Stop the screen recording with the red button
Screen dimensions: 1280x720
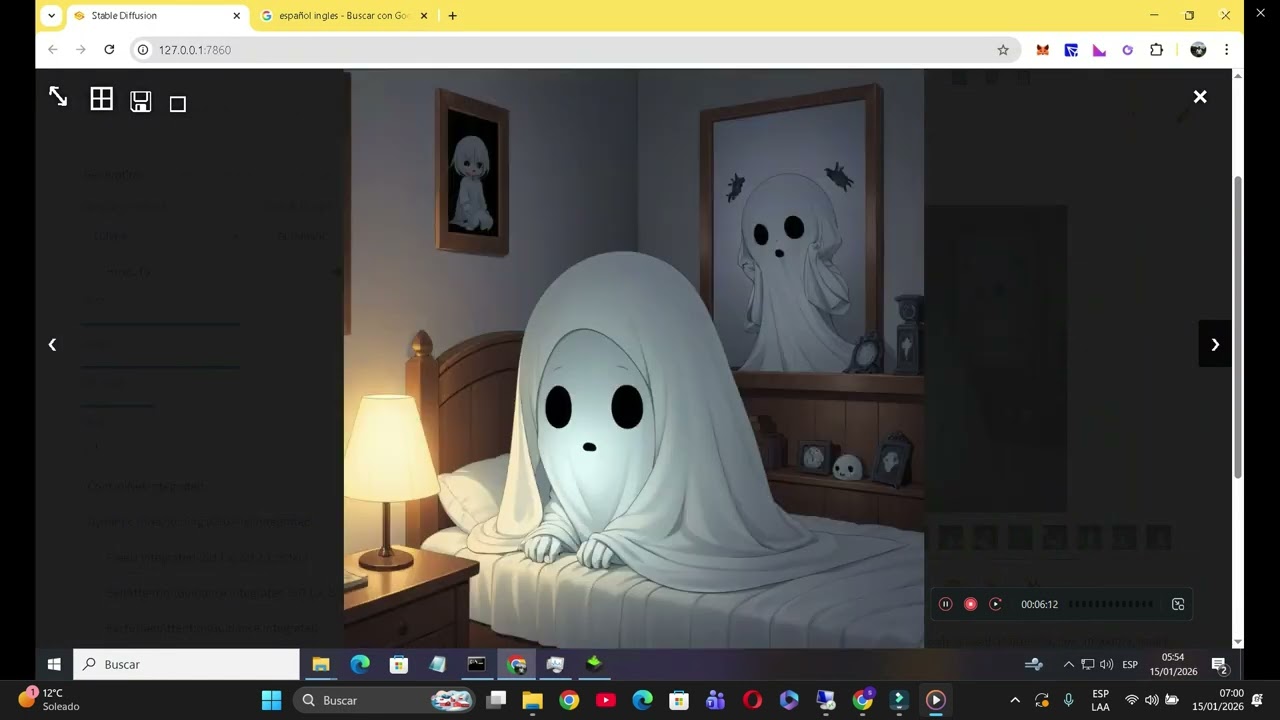pyautogui.click(x=970, y=604)
